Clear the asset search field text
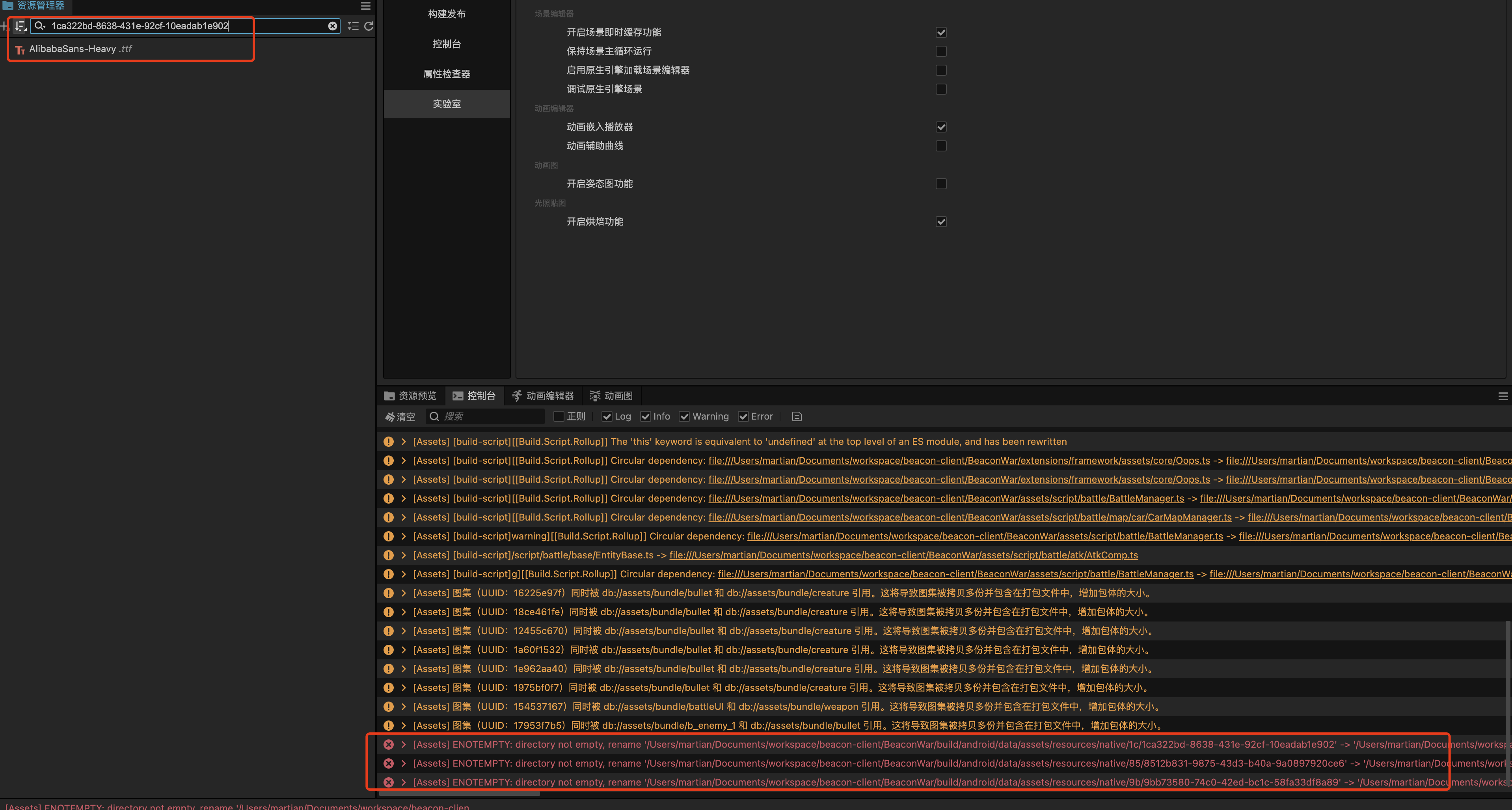The height and width of the screenshot is (810, 1512). click(x=332, y=26)
